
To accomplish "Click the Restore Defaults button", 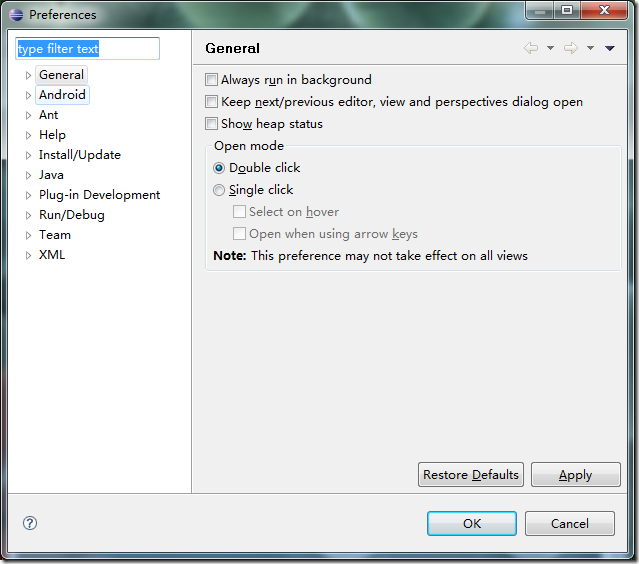I will (471, 474).
